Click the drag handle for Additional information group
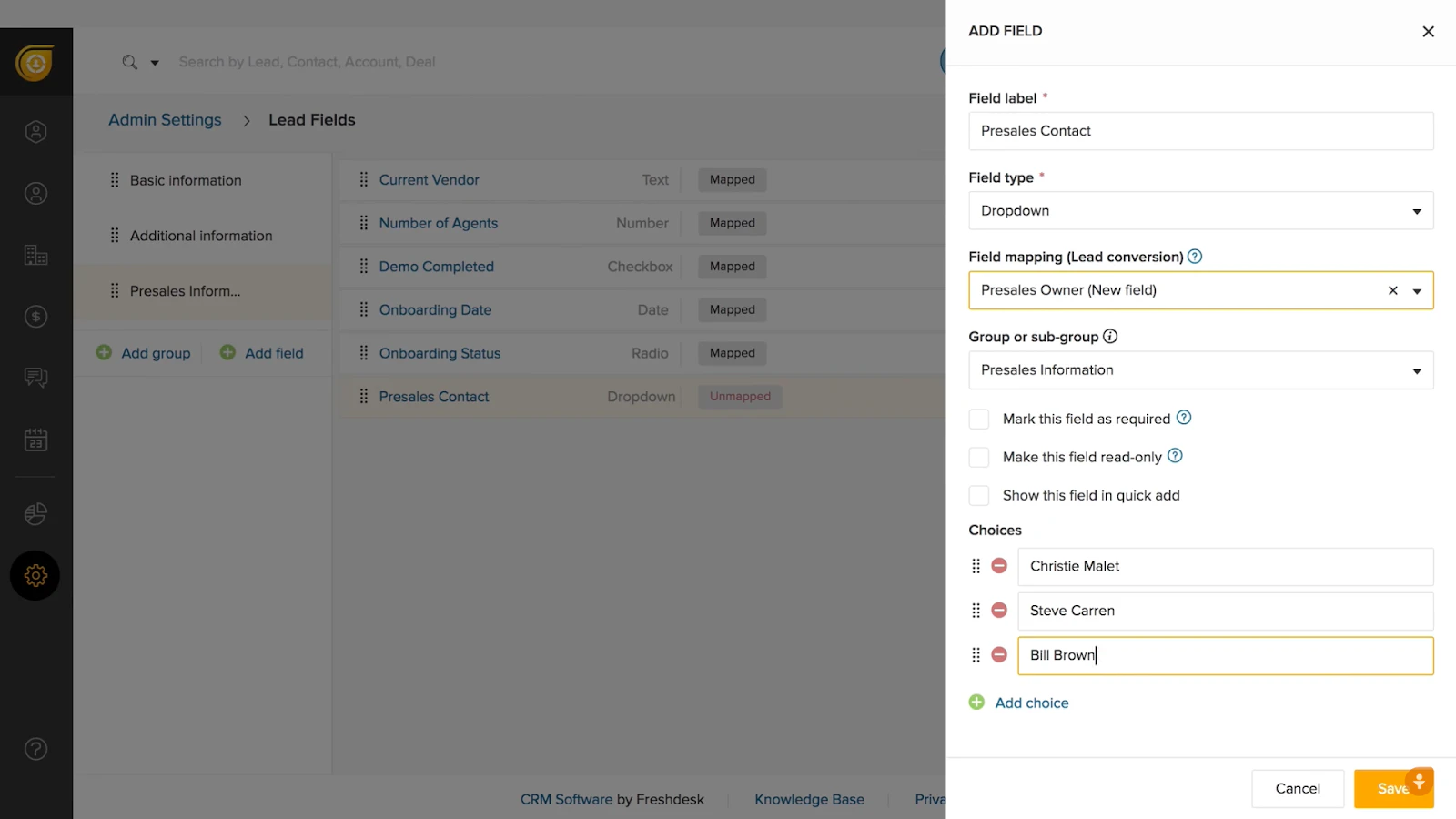Viewport: 1456px width, 819px height. [x=115, y=236]
